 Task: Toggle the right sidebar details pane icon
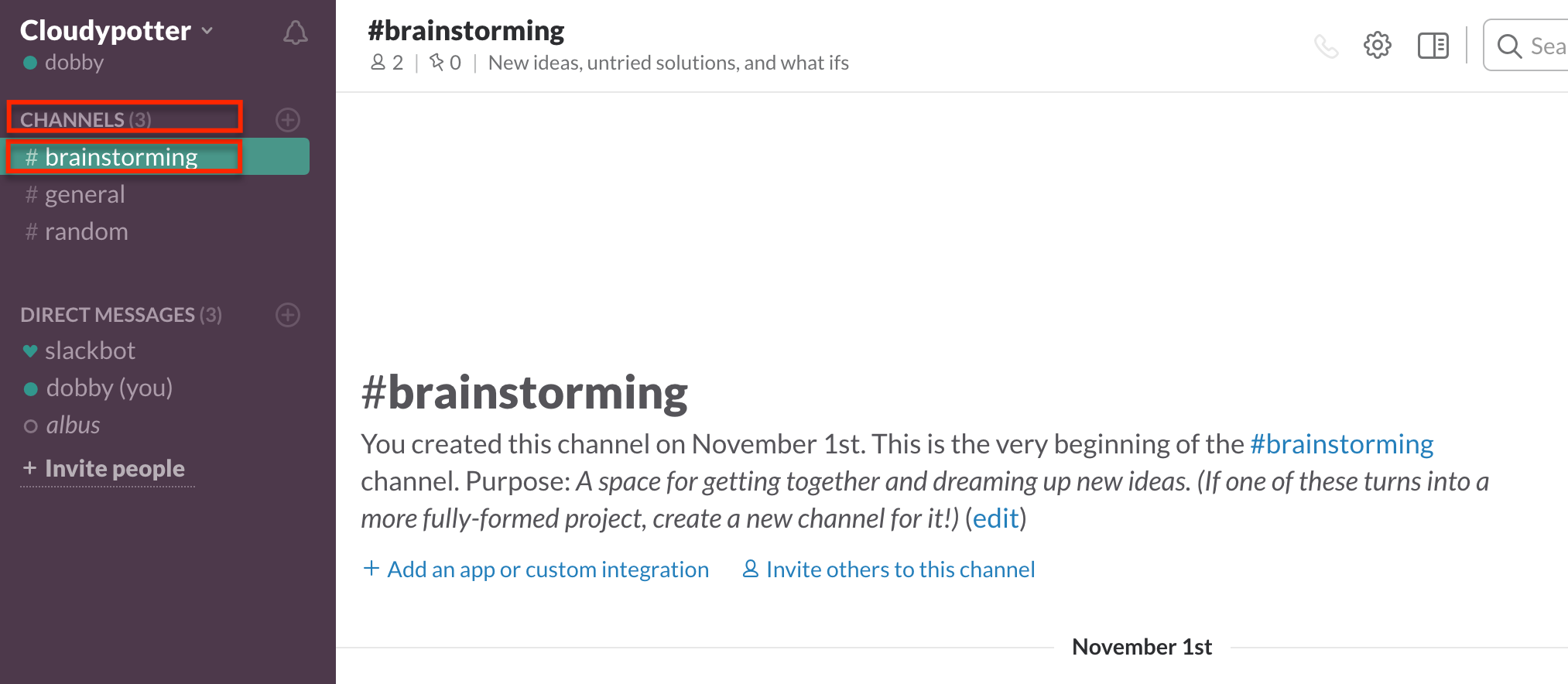pos(1433,46)
